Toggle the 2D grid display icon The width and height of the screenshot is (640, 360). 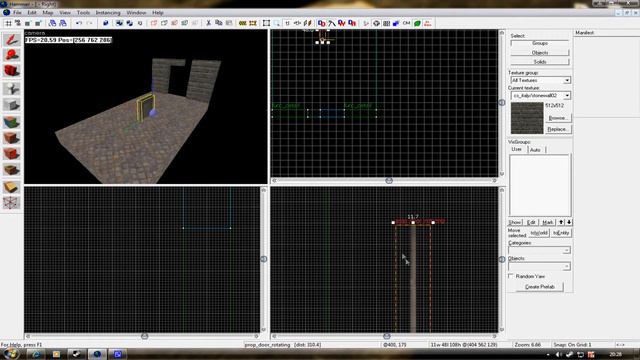pos(8,23)
